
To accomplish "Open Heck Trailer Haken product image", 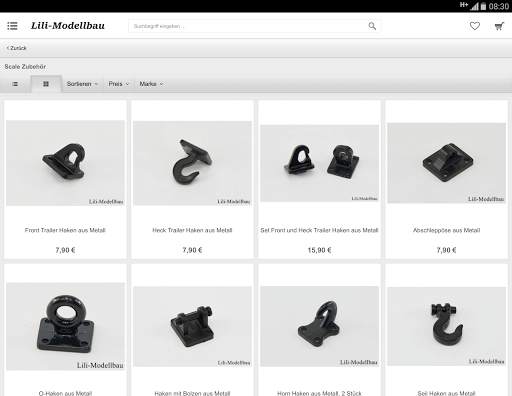I will click(192, 163).
